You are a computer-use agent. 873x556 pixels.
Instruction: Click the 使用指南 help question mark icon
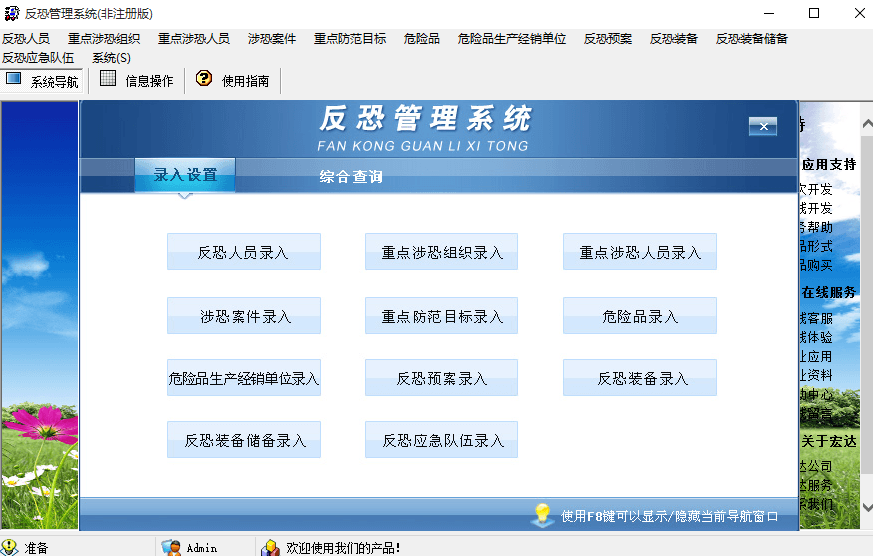[204, 79]
